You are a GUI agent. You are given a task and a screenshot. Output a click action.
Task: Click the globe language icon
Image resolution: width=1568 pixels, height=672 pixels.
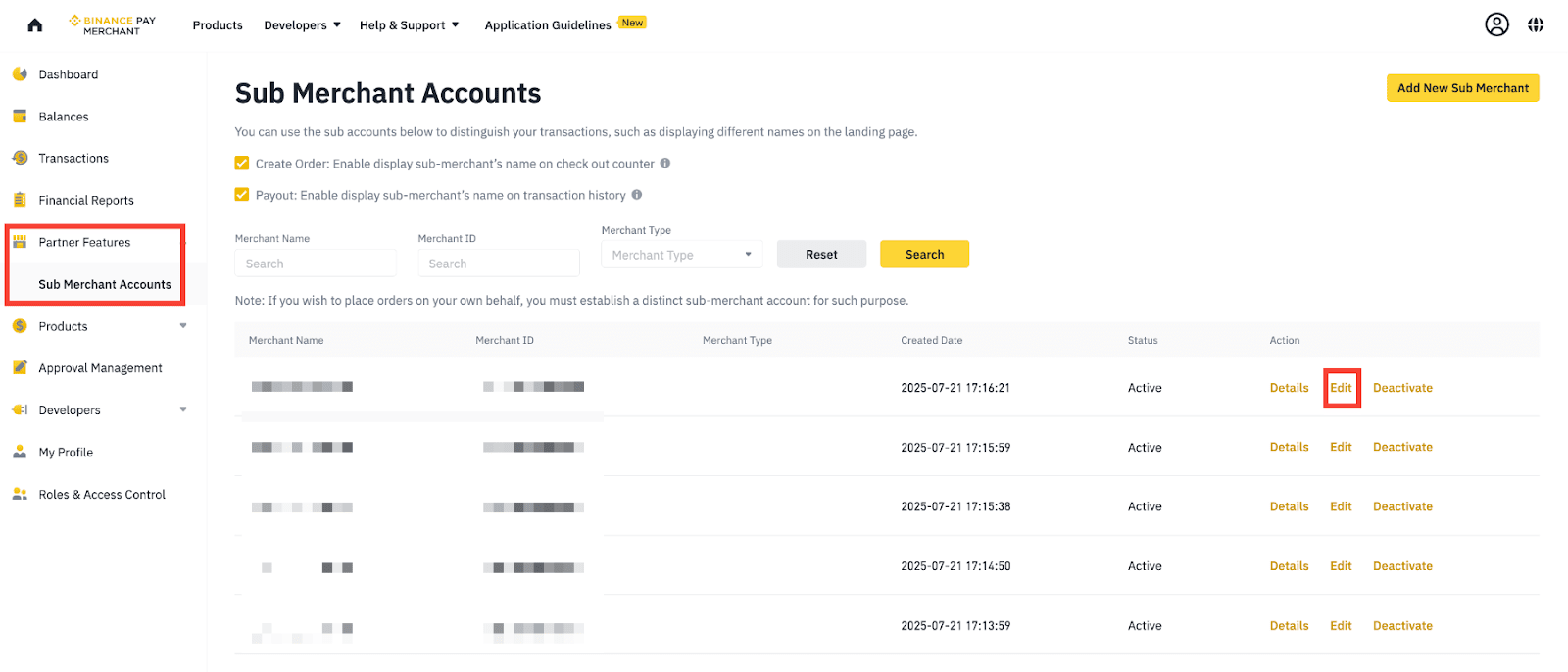point(1536,25)
